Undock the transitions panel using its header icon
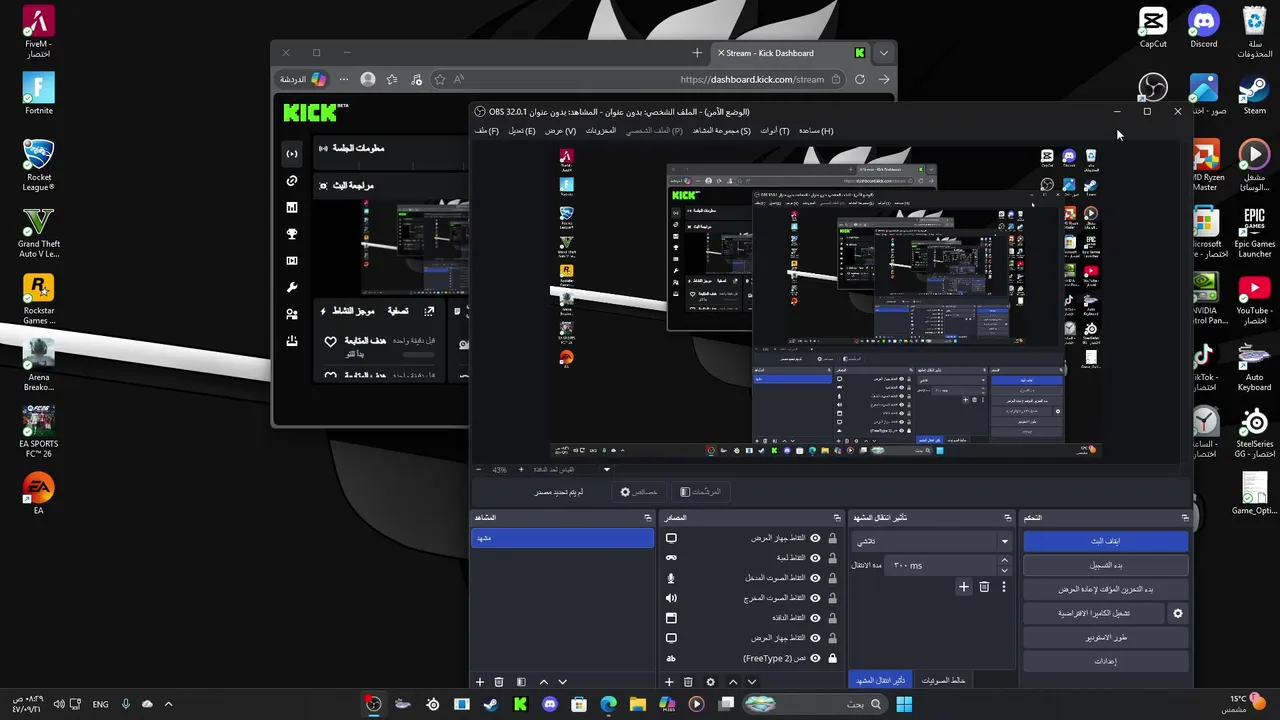Viewport: 1280px width, 720px height. 1007,518
